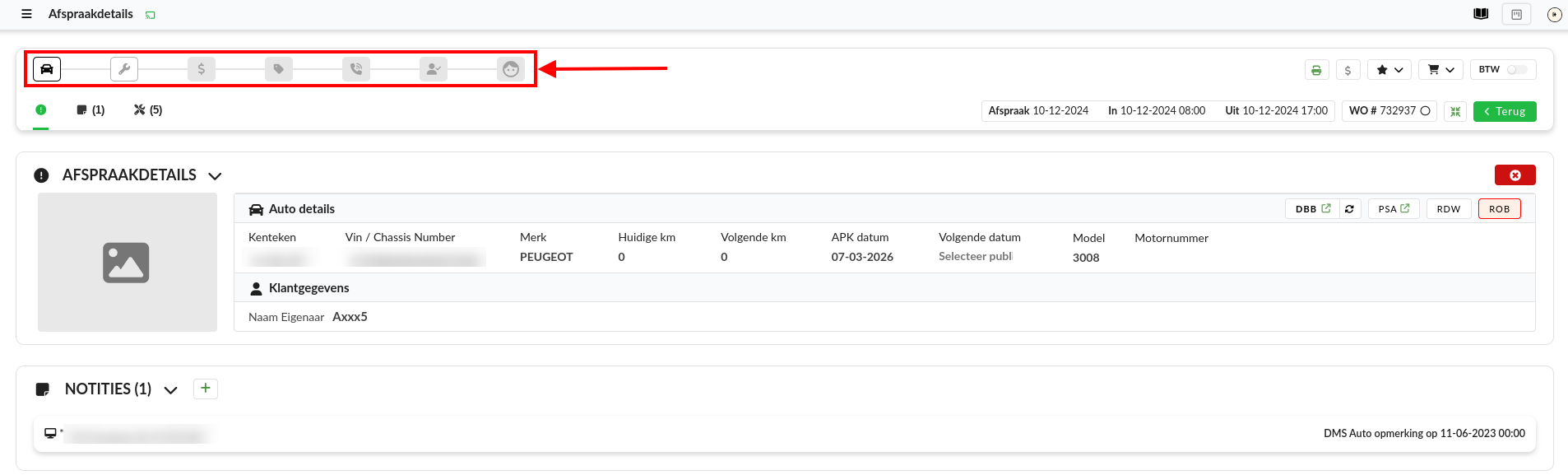Open the shopping cart dropdown
The height and width of the screenshot is (475, 1568).
pyautogui.click(x=1440, y=70)
